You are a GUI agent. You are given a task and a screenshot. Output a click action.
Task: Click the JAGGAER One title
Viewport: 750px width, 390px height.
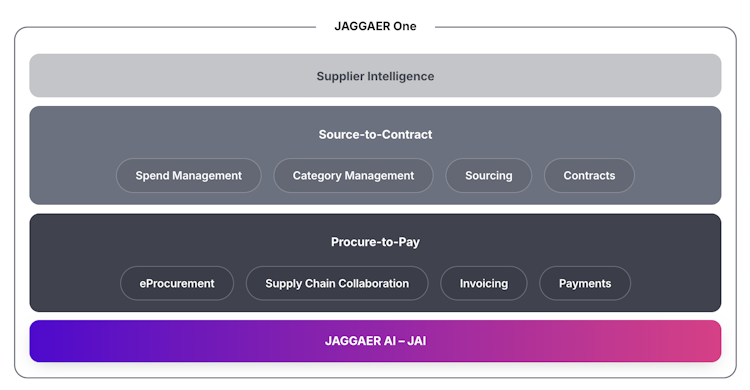375,26
